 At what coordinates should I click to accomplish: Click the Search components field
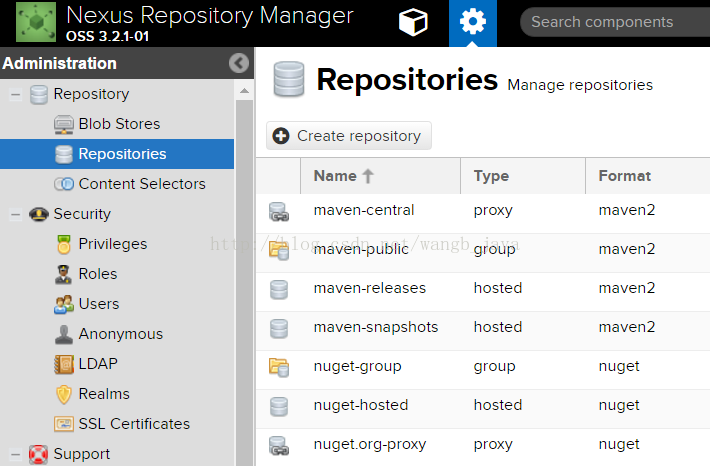[616, 22]
